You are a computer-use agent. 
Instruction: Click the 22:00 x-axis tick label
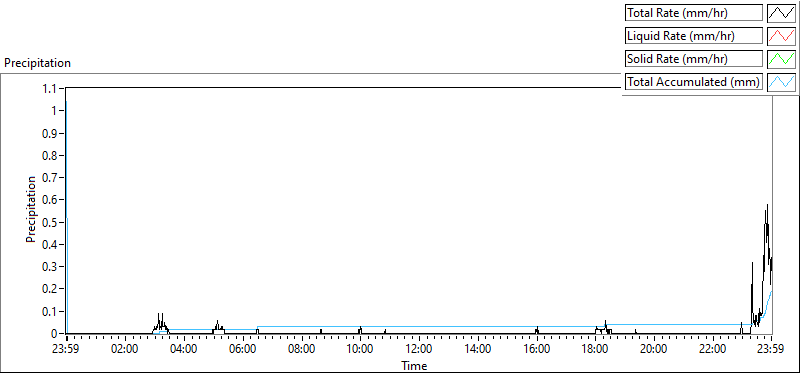click(x=713, y=350)
